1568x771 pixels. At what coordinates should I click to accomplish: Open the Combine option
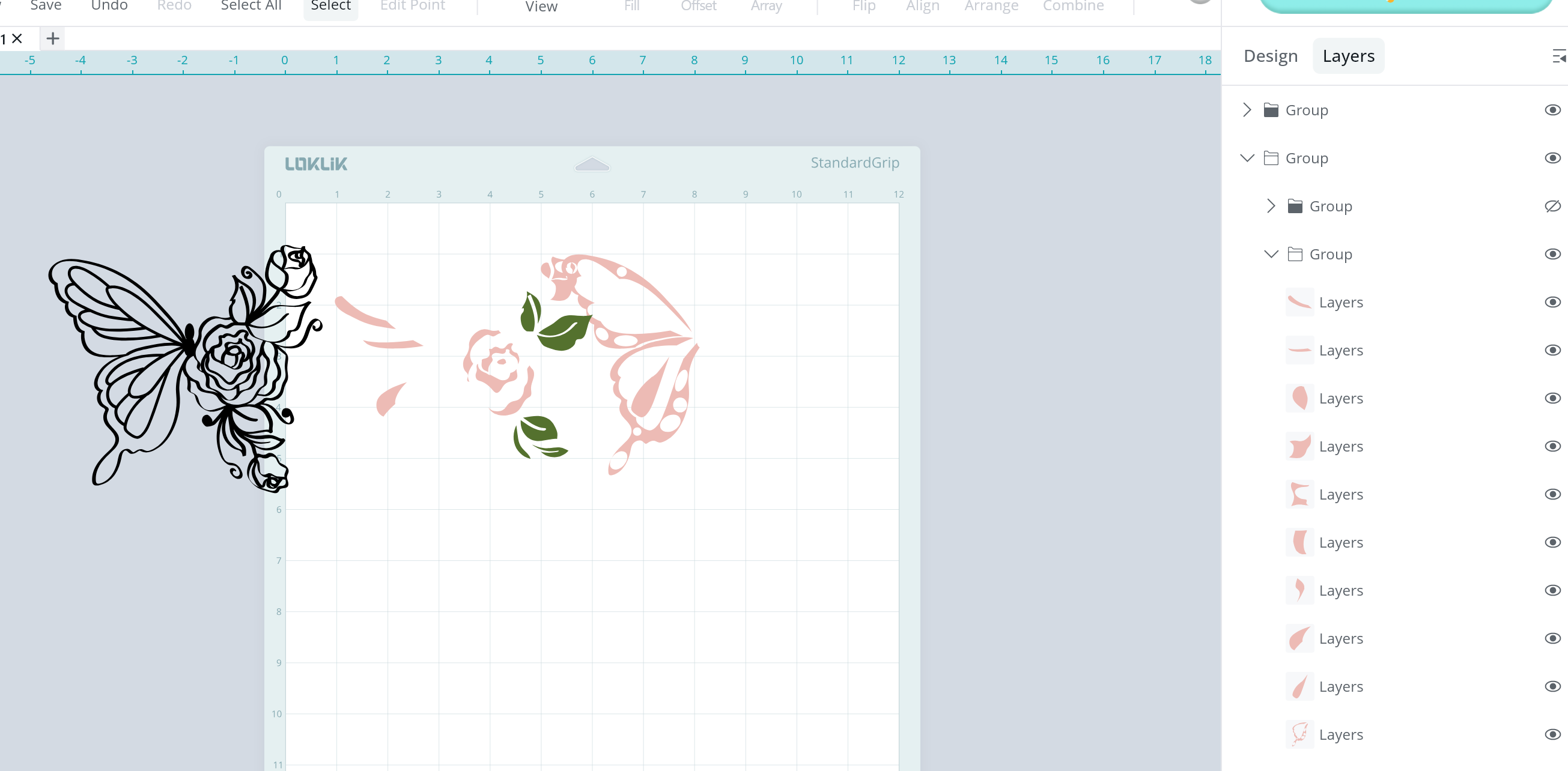[x=1073, y=6]
